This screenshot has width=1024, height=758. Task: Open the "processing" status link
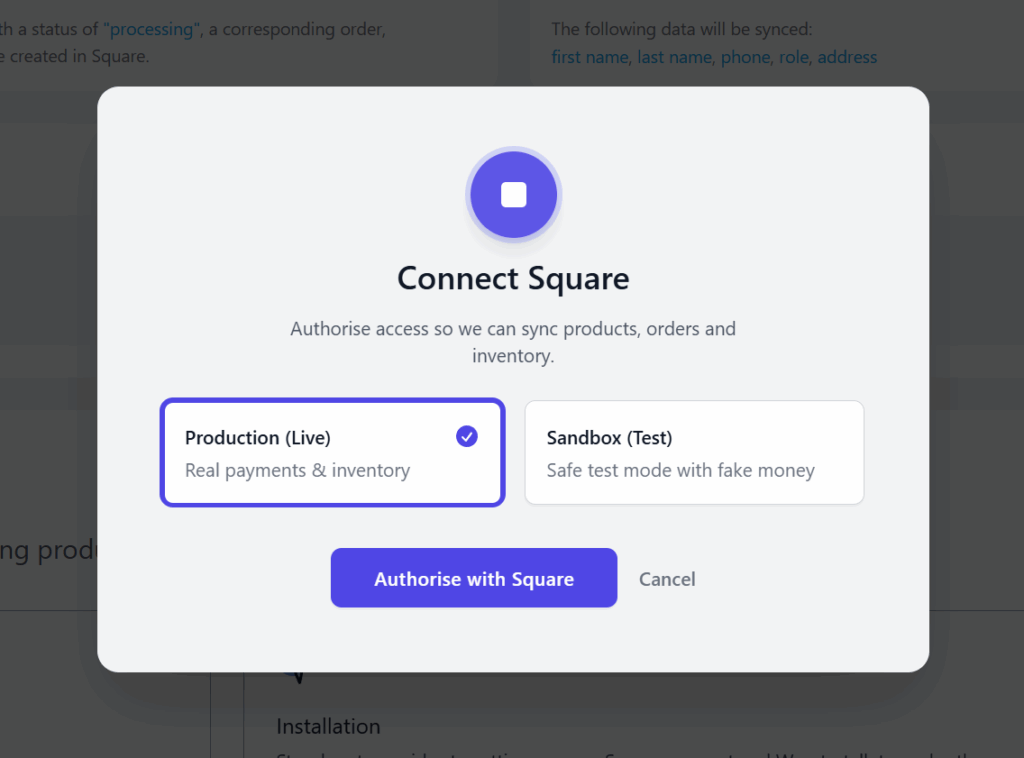point(152,29)
